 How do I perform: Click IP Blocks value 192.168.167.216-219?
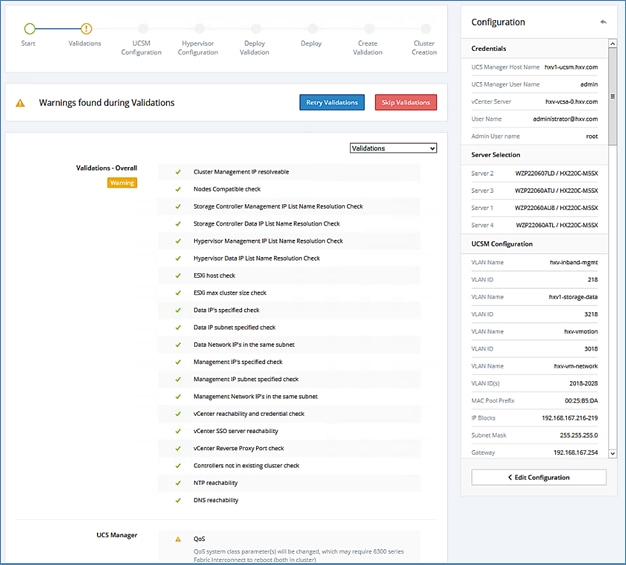570,418
